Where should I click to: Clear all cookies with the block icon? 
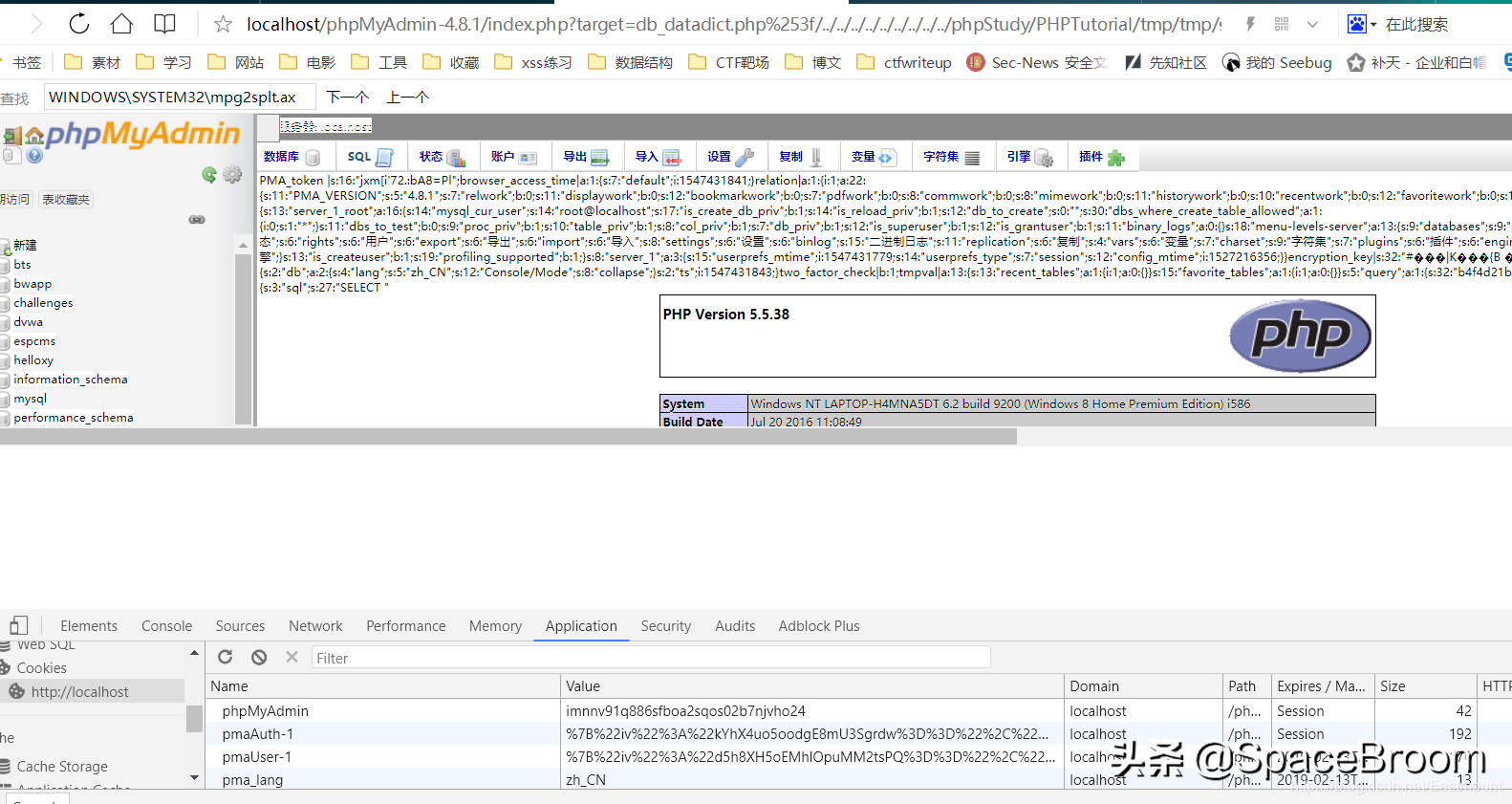pyautogui.click(x=259, y=657)
